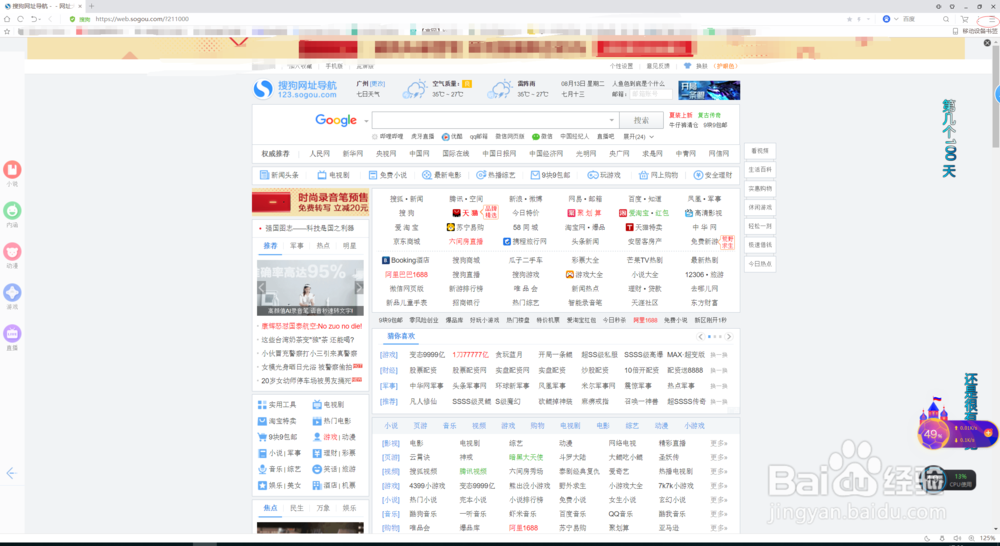1000x546 pixels.
Task: Click the 玩游戏 gamepad icon link
Action: (592, 175)
